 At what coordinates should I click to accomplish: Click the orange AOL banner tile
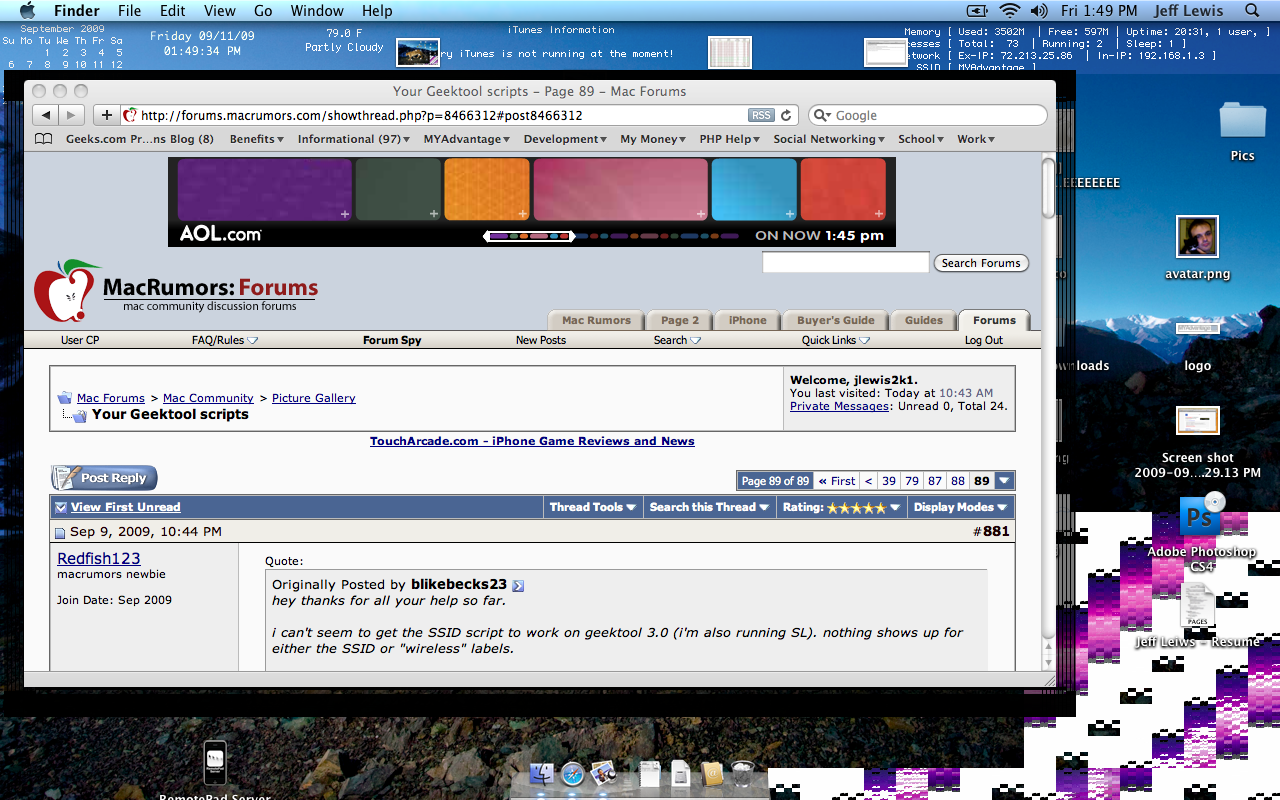(x=487, y=190)
